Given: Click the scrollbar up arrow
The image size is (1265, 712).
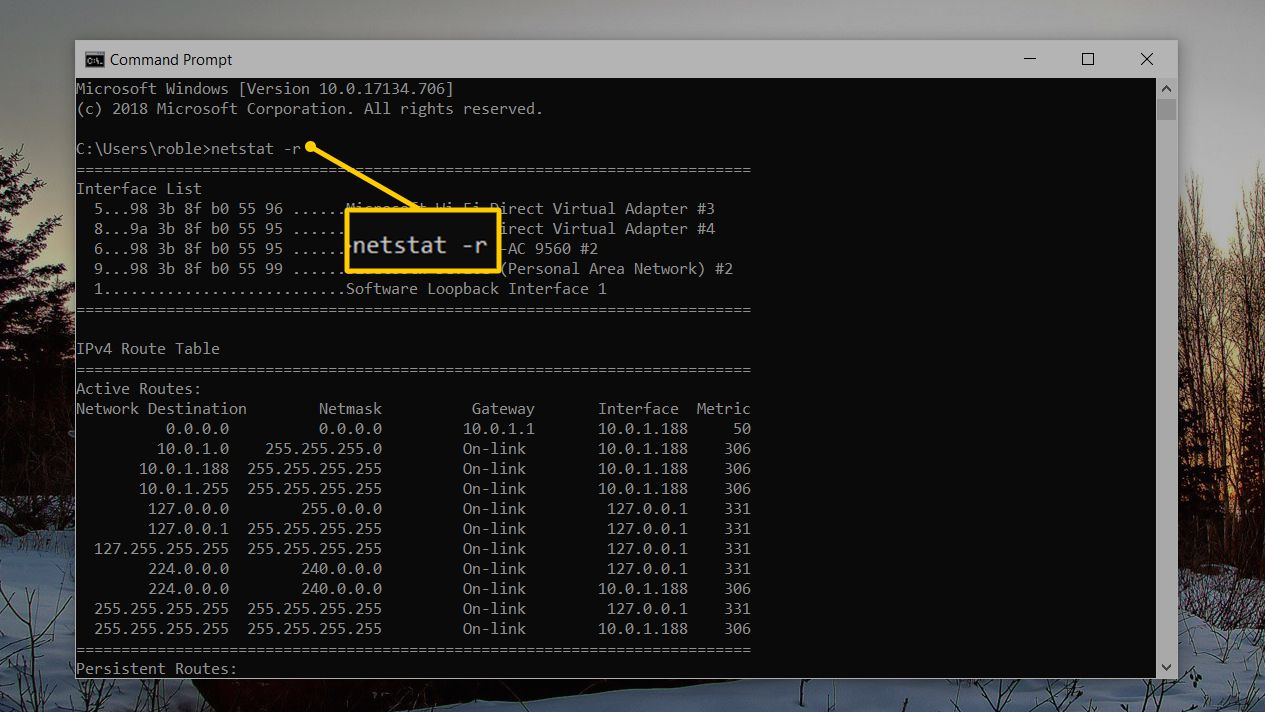Looking at the screenshot, I should [x=1166, y=88].
